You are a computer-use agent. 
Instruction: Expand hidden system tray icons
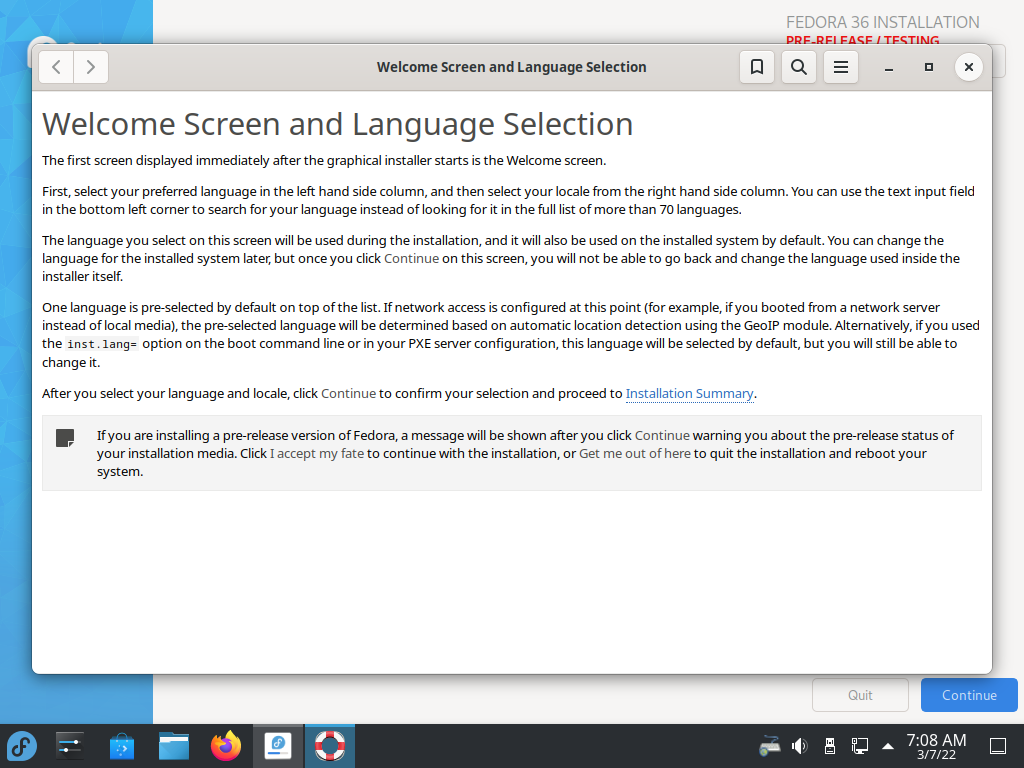888,746
